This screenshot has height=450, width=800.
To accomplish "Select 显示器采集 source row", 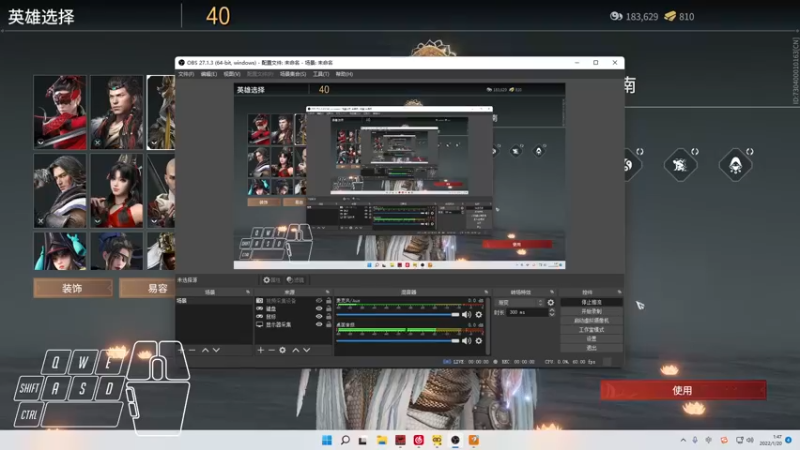I will 293,324.
